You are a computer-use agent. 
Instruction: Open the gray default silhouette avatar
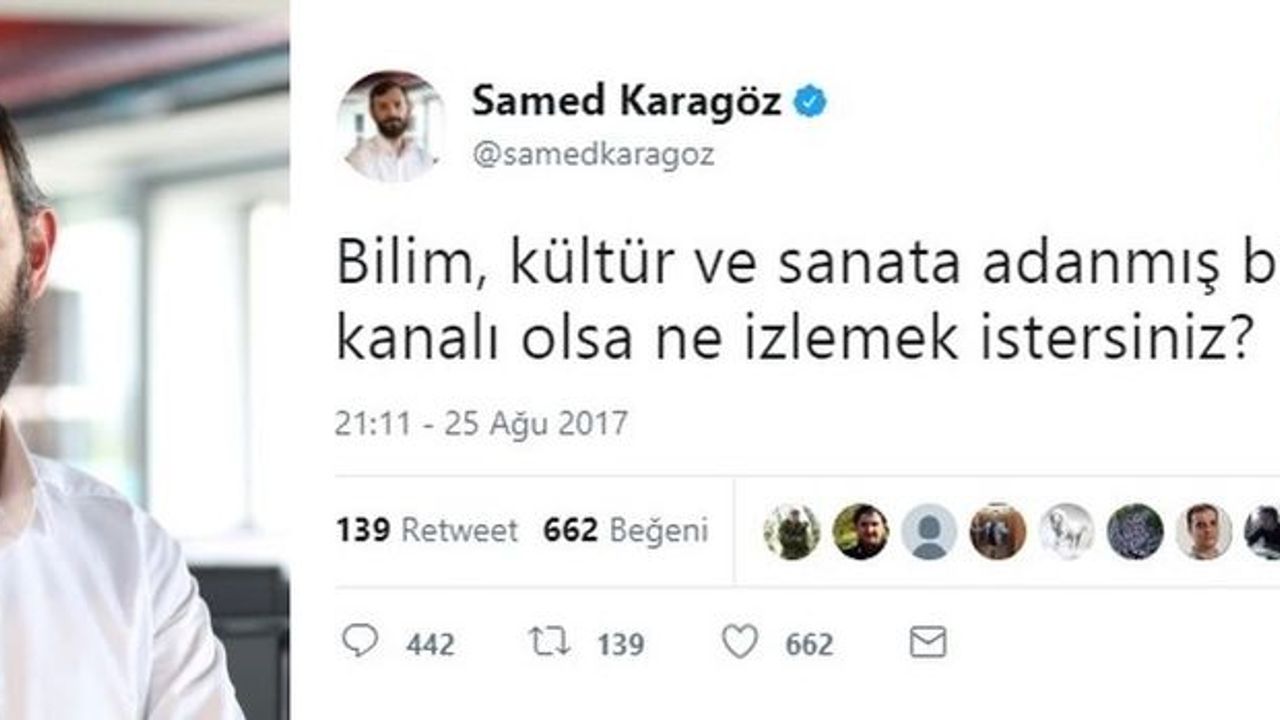pyautogui.click(x=929, y=531)
